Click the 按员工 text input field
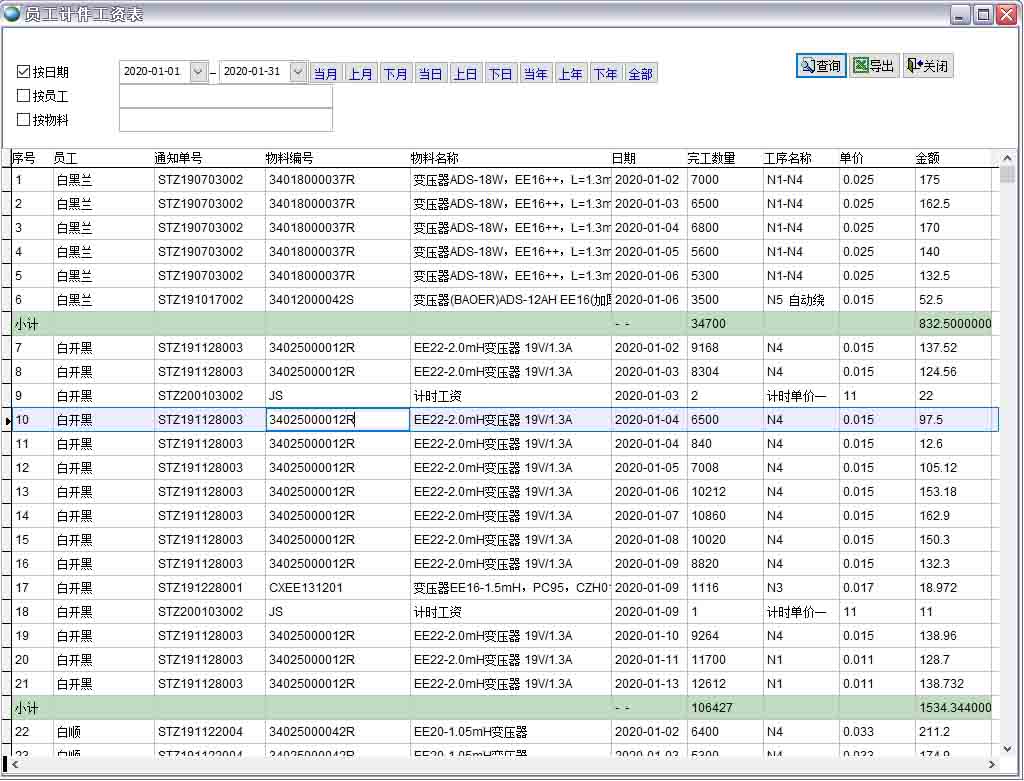 [225, 96]
